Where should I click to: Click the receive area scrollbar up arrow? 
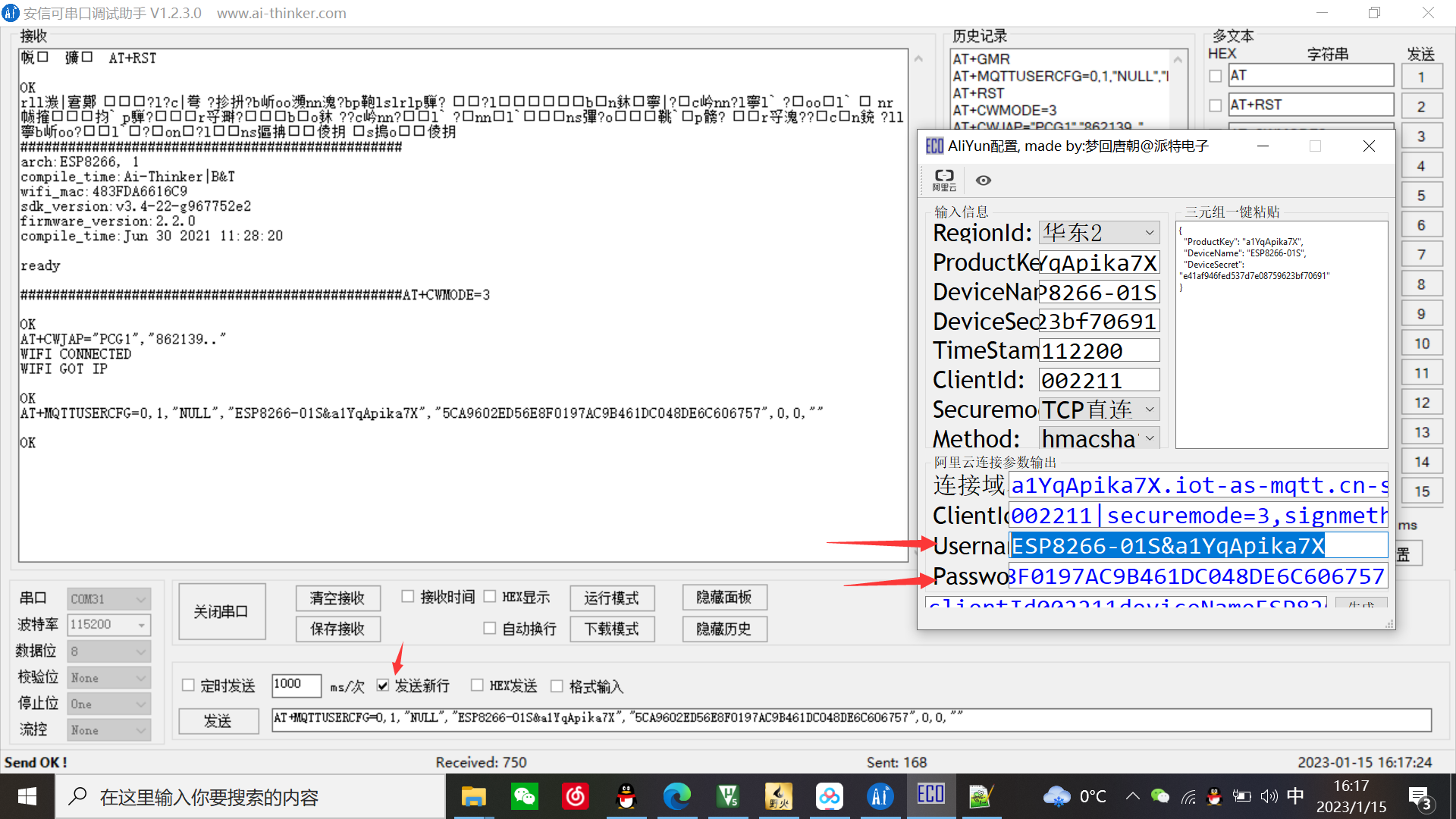pyautogui.click(x=918, y=59)
